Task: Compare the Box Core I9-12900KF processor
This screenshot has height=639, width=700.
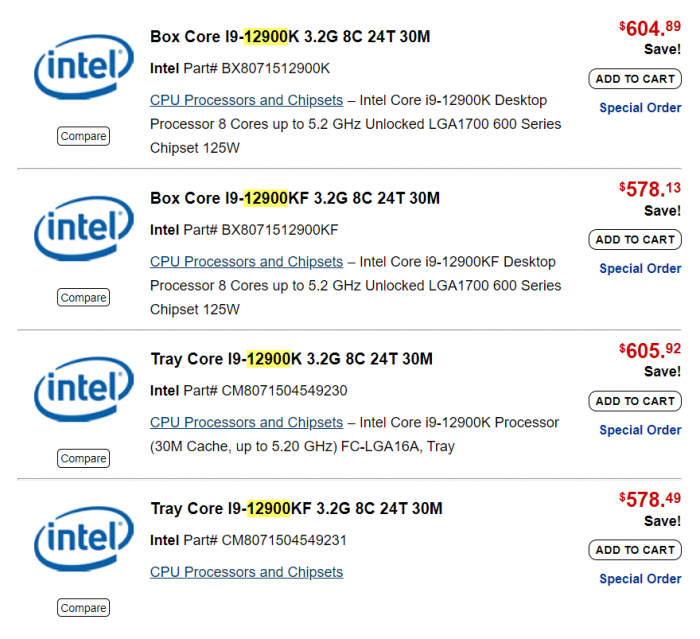Action: coord(83,297)
